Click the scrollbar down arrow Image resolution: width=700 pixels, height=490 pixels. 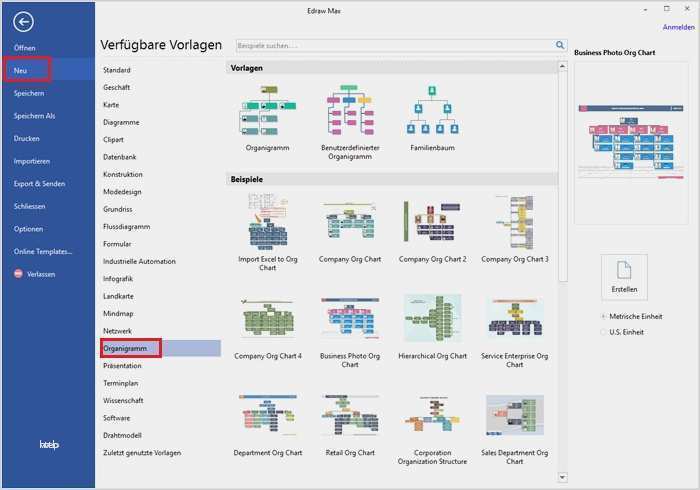point(562,477)
